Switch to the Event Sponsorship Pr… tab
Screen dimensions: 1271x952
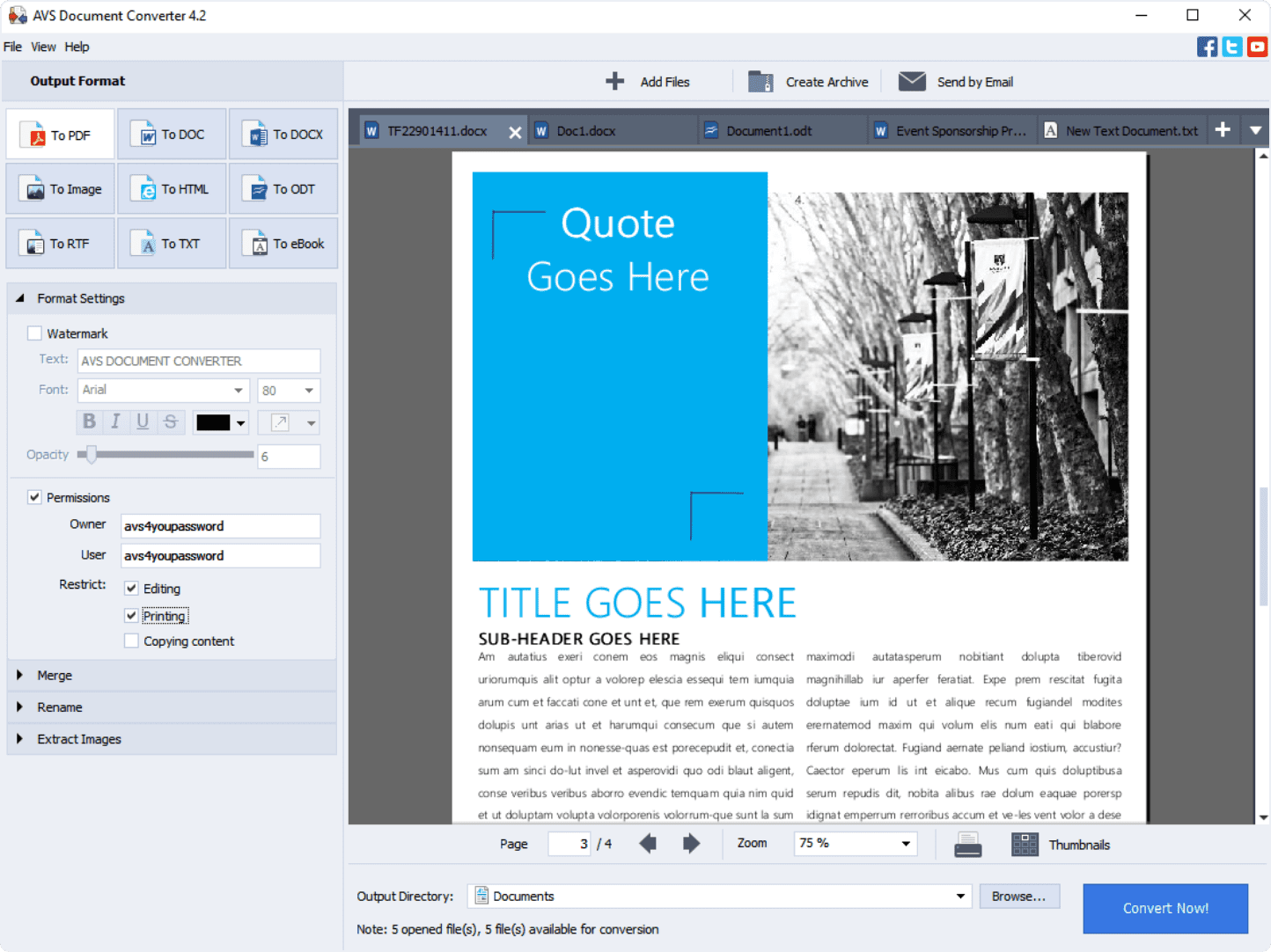pyautogui.click(x=951, y=130)
